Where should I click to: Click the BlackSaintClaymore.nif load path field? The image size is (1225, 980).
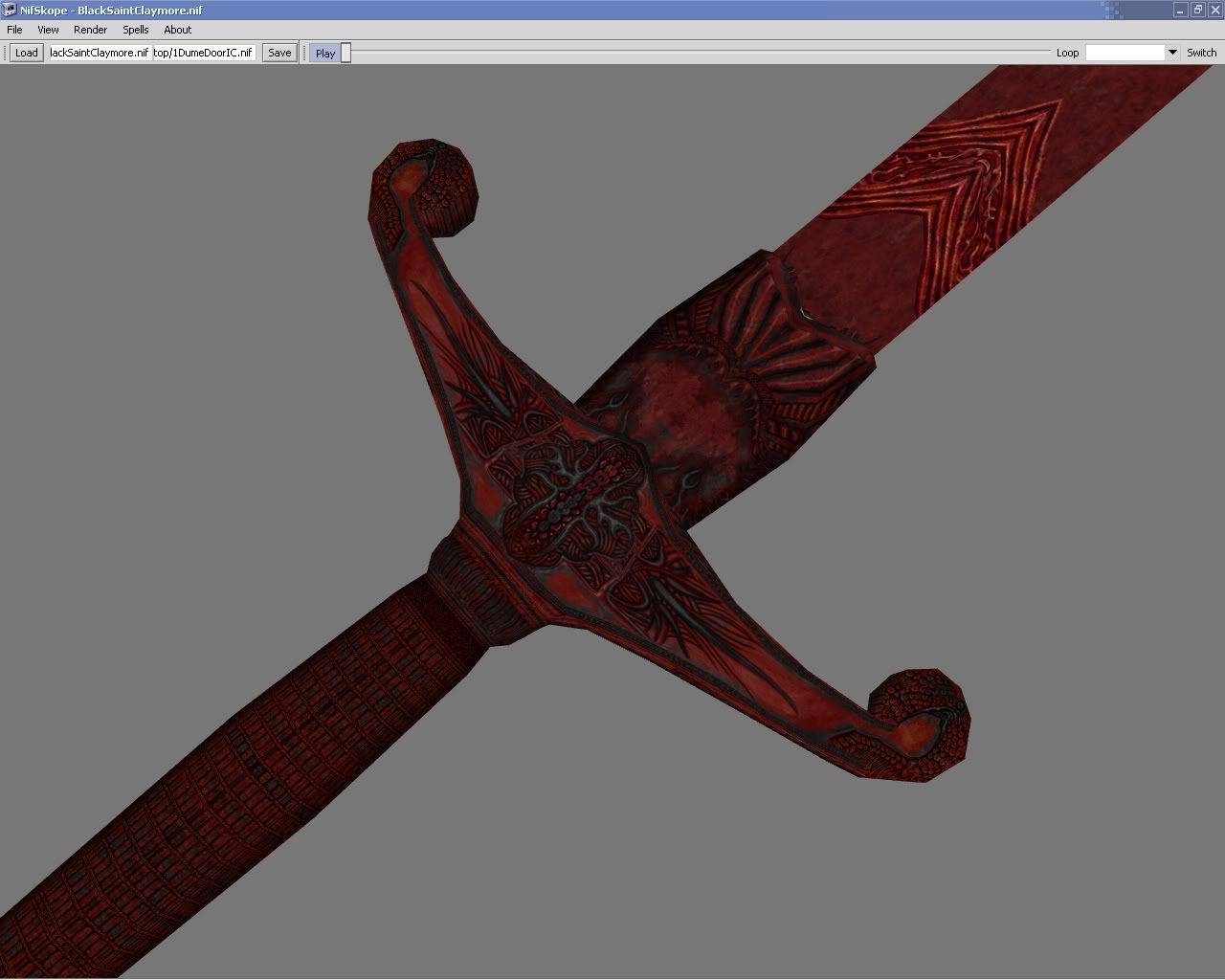[x=100, y=53]
